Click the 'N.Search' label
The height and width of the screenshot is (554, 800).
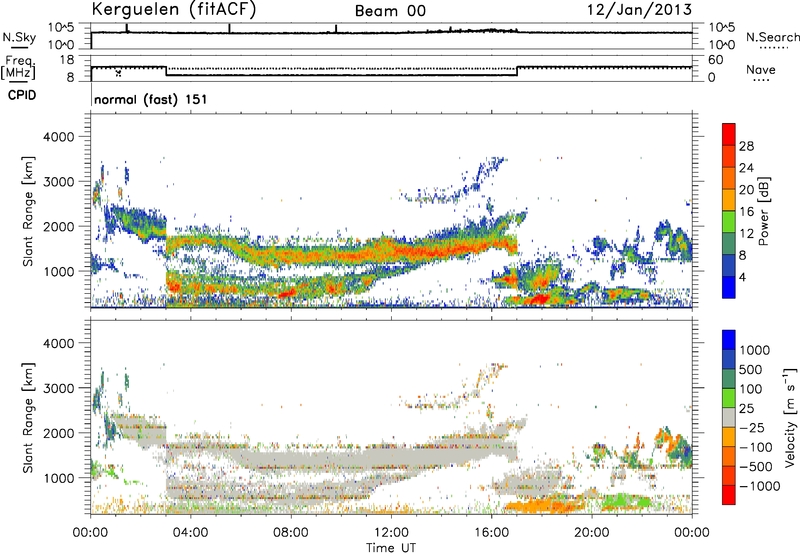coord(772,37)
